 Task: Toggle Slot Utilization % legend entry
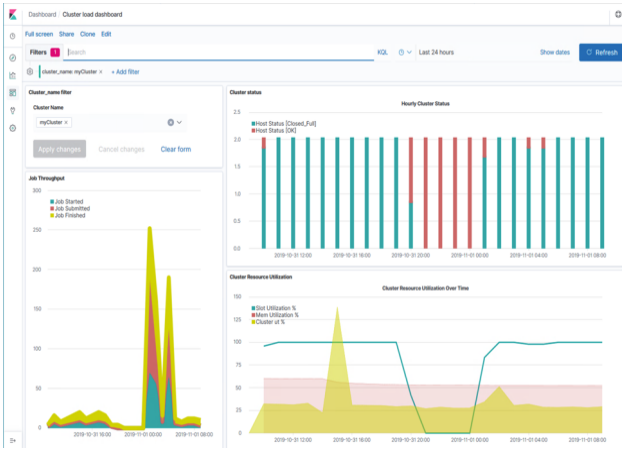[x=274, y=308]
